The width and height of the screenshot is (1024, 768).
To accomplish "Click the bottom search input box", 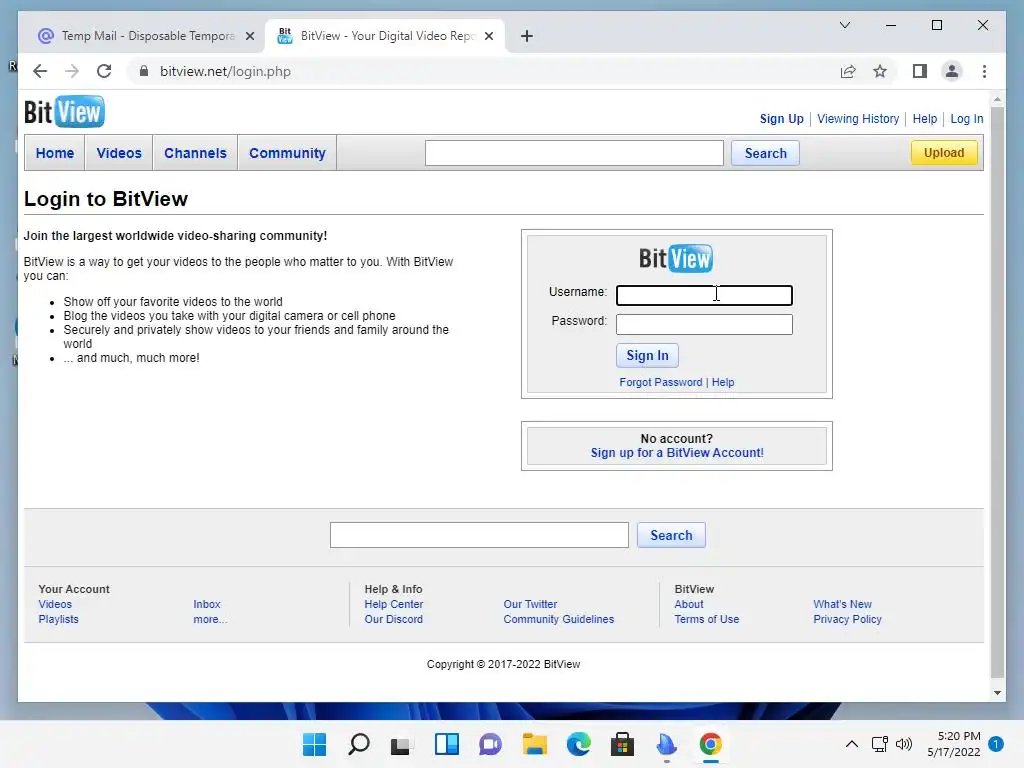I will (x=479, y=536).
